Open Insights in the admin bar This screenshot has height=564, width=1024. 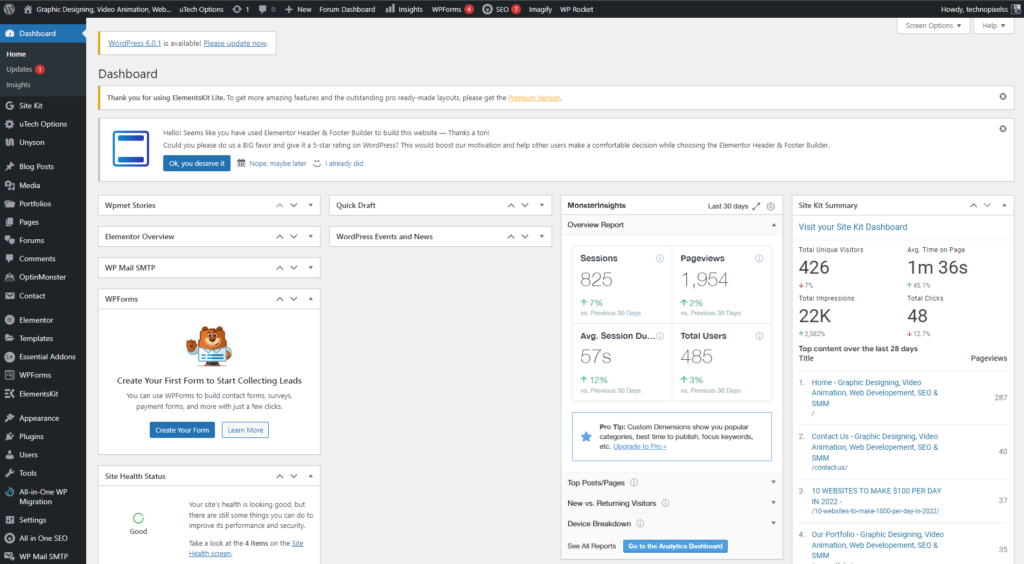404,9
